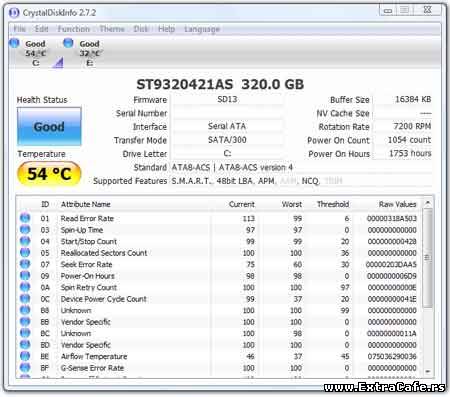Image resolution: width=450 pixels, height=397 pixels.
Task: Click status orb for BB Vendor Specific row
Action: (x=25, y=322)
